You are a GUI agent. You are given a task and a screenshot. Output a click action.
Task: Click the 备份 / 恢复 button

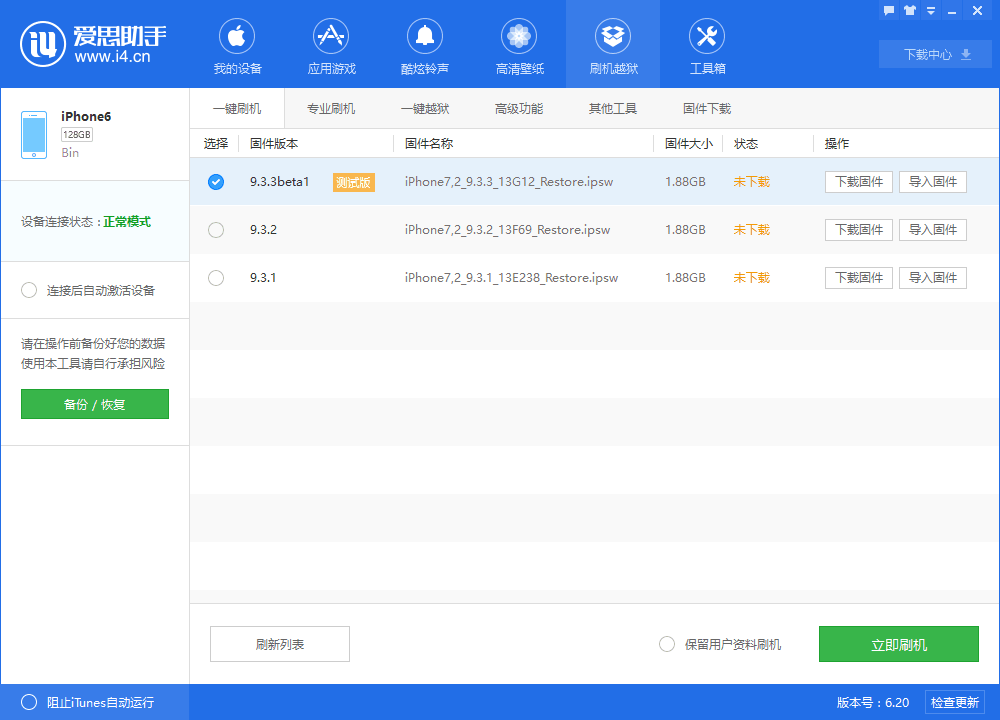click(x=94, y=404)
